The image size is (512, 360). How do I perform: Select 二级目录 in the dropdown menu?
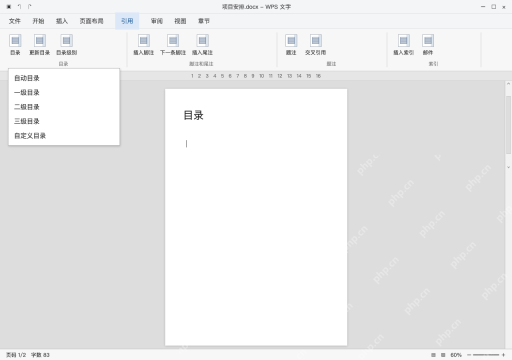pyautogui.click(x=64, y=107)
